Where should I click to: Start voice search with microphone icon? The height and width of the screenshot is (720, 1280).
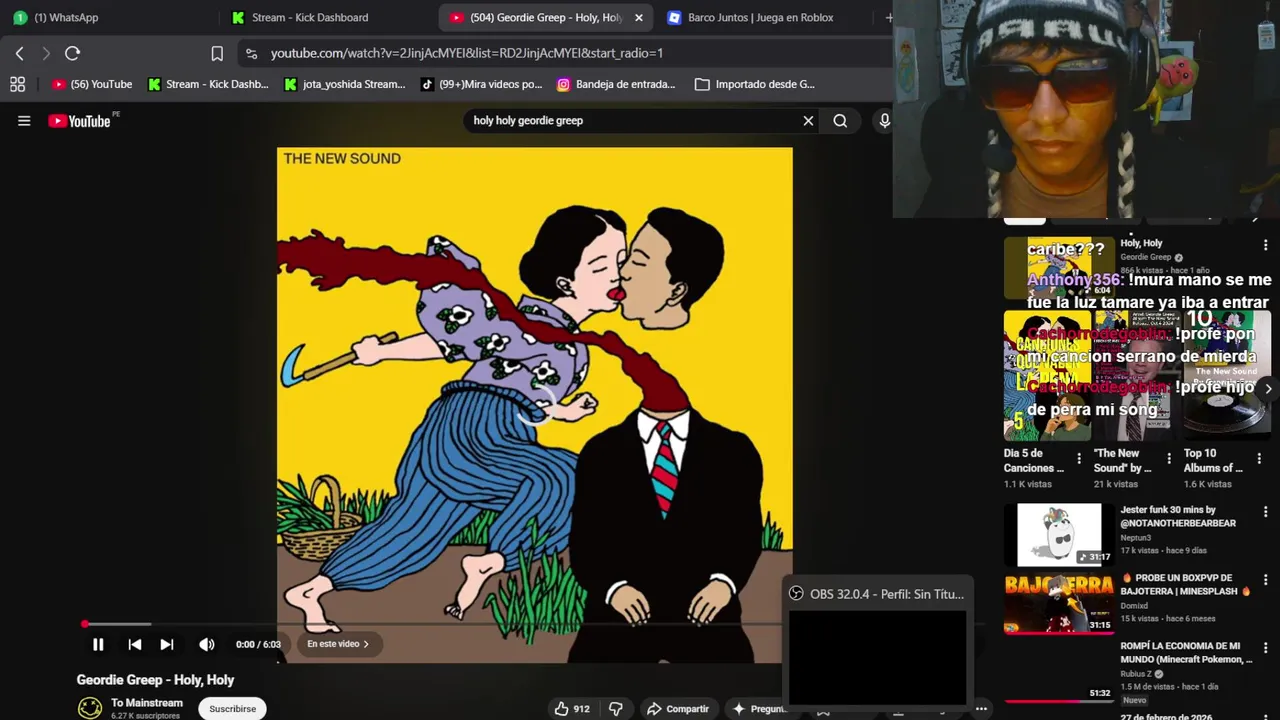pyautogui.click(x=884, y=121)
